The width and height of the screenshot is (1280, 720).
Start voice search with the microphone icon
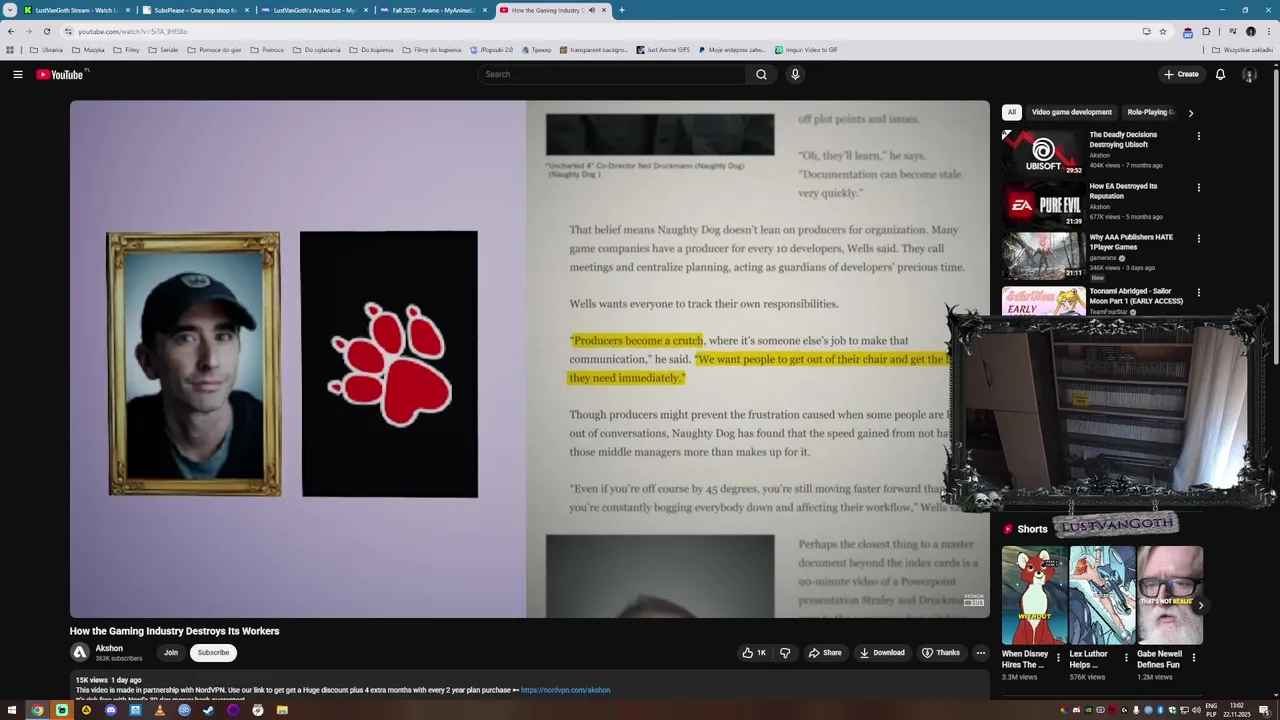click(795, 74)
